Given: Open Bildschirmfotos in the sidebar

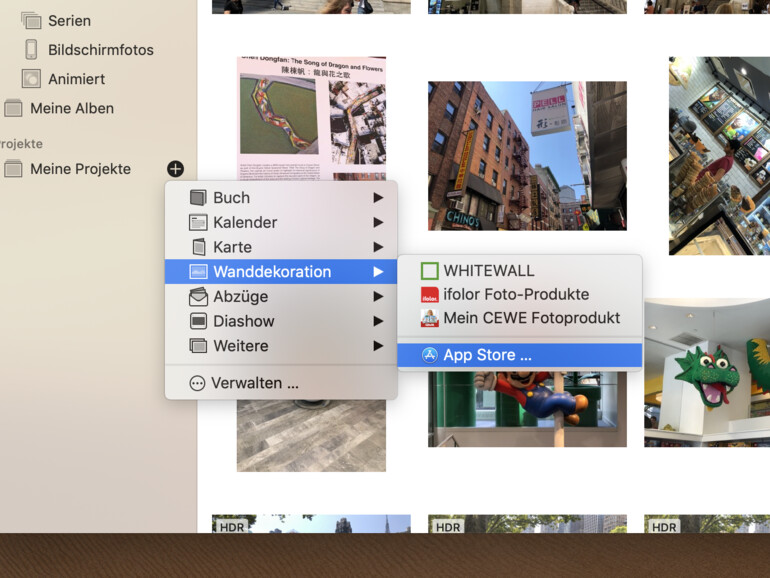Looking at the screenshot, I should pos(101,50).
